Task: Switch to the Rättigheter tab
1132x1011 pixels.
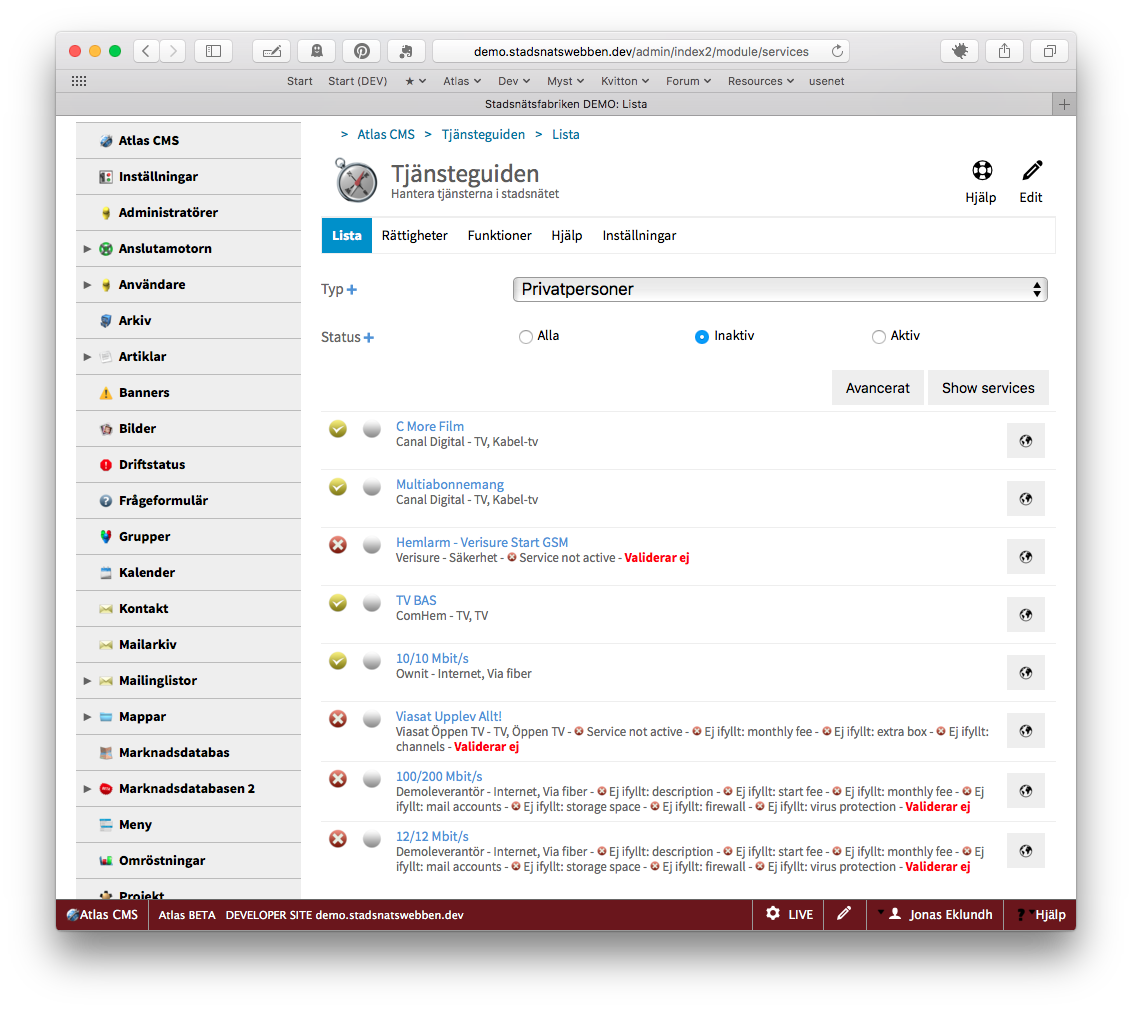Action: (x=414, y=236)
